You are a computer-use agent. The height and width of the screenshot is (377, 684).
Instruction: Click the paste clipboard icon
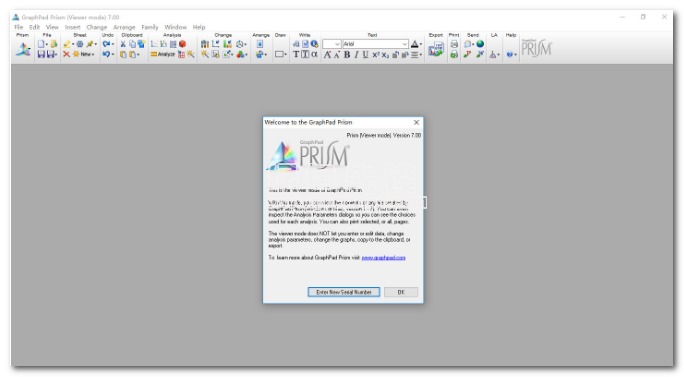(x=123, y=55)
